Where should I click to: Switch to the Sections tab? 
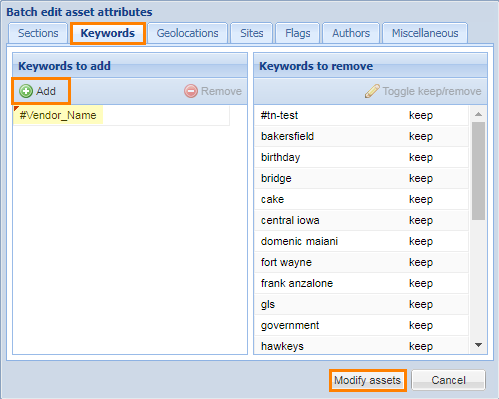(x=38, y=33)
